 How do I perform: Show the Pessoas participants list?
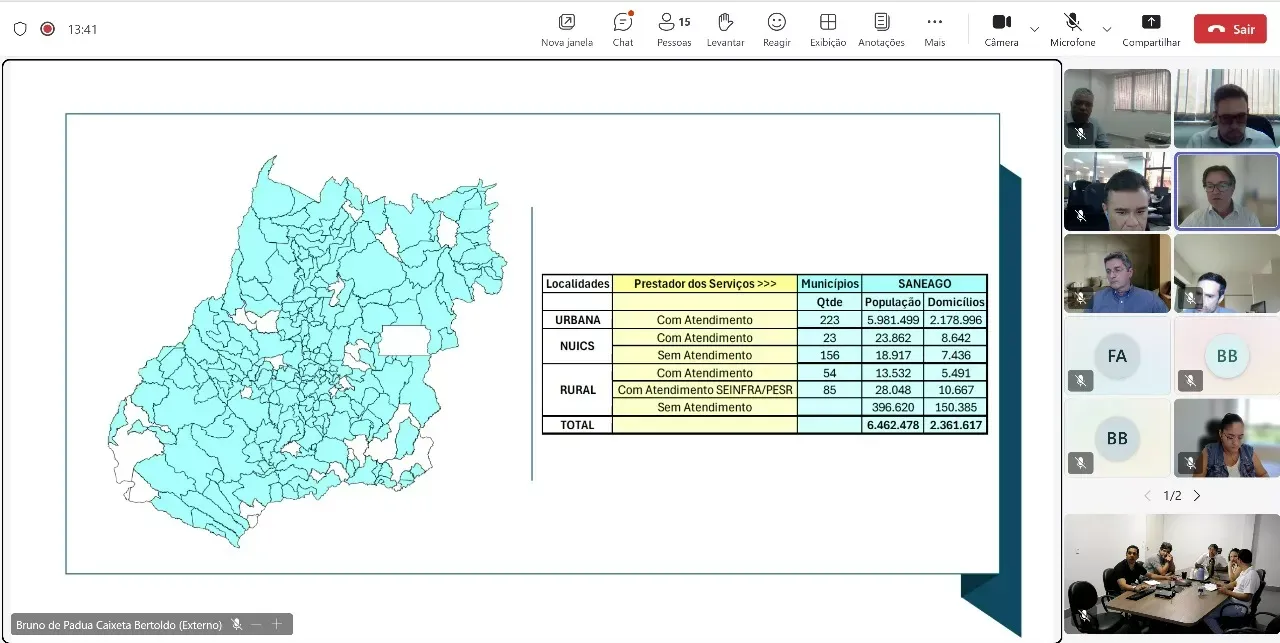click(x=674, y=29)
